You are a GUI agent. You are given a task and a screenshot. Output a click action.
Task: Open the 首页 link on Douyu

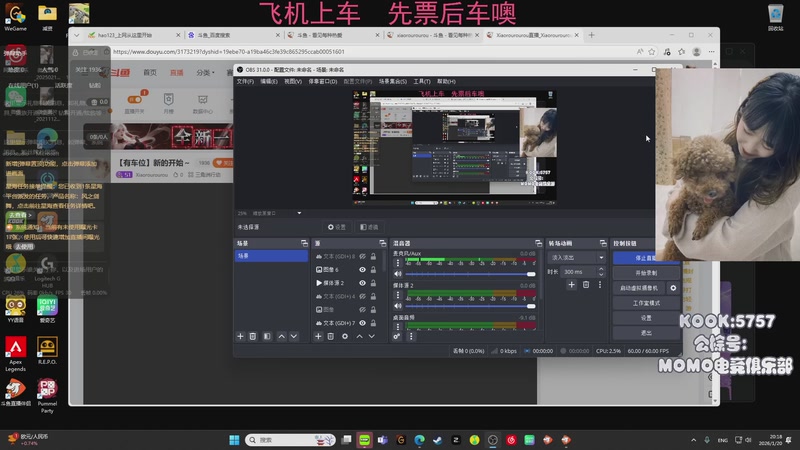click(150, 72)
